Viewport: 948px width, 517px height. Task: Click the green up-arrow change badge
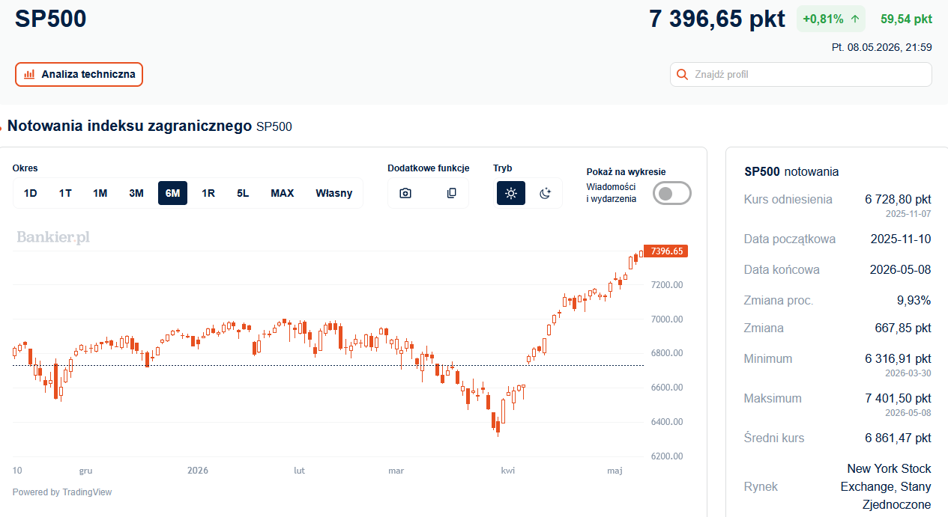(x=831, y=19)
